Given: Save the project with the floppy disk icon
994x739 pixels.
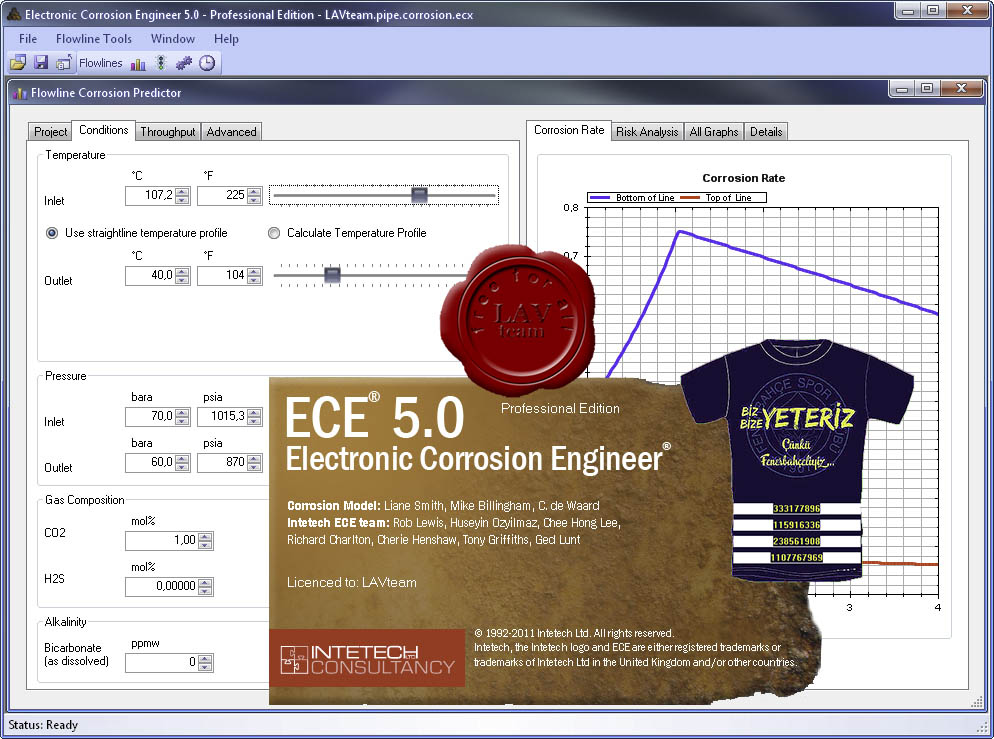Looking at the screenshot, I should (41, 63).
